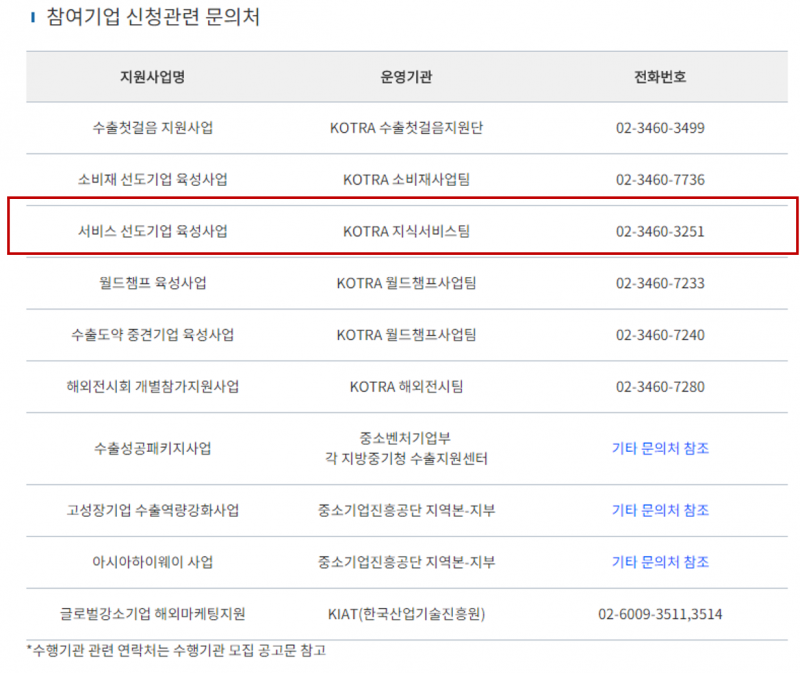Click phone number 02-3460-3251
The width and height of the screenshot is (800, 673).
click(x=660, y=232)
